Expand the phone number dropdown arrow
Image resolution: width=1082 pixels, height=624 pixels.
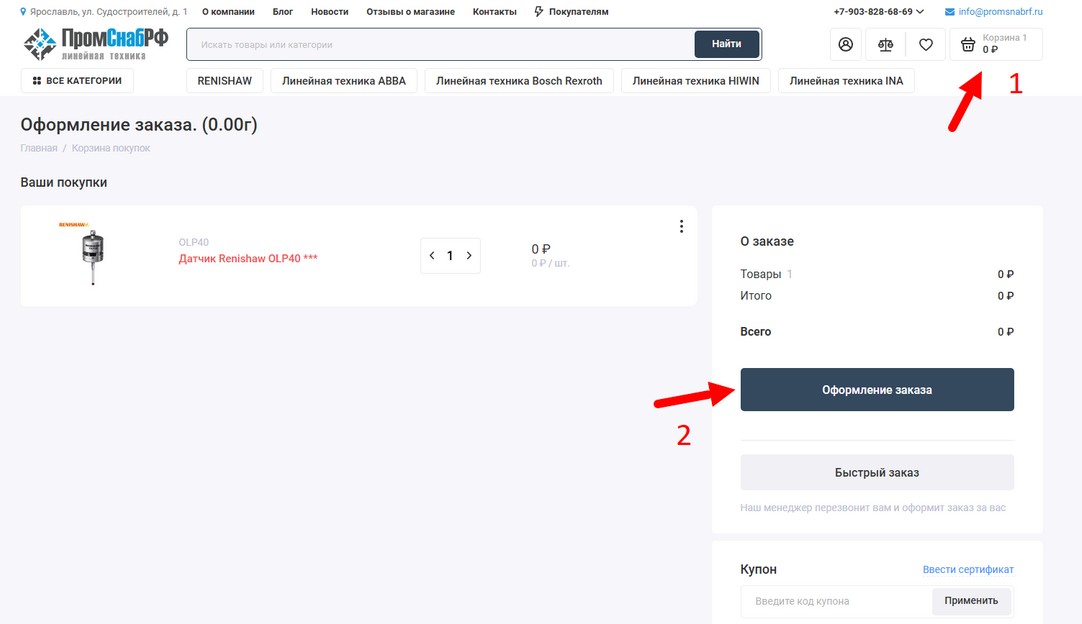920,12
